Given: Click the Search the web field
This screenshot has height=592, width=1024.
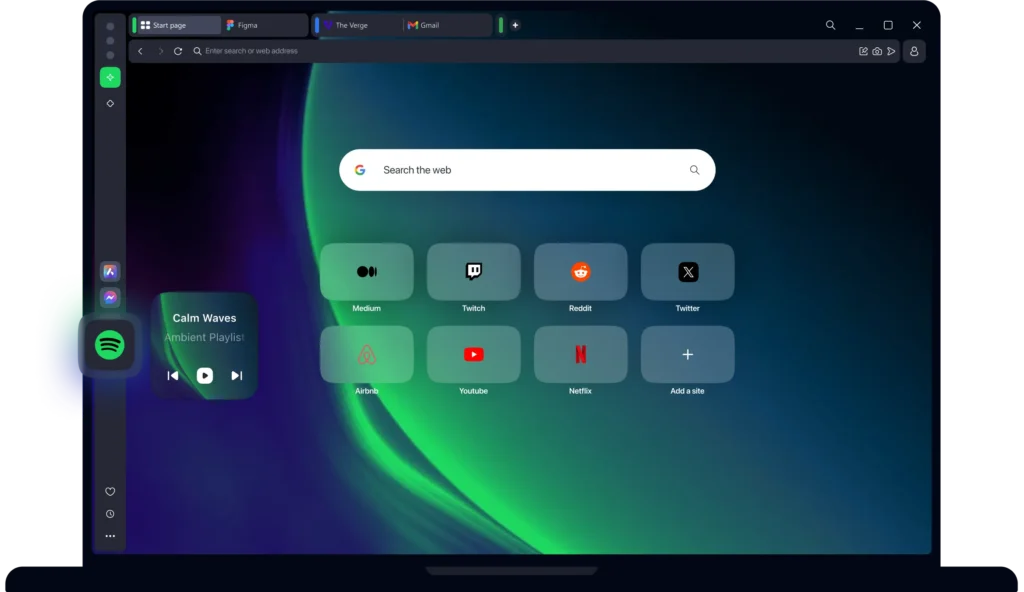Looking at the screenshot, I should [x=527, y=170].
